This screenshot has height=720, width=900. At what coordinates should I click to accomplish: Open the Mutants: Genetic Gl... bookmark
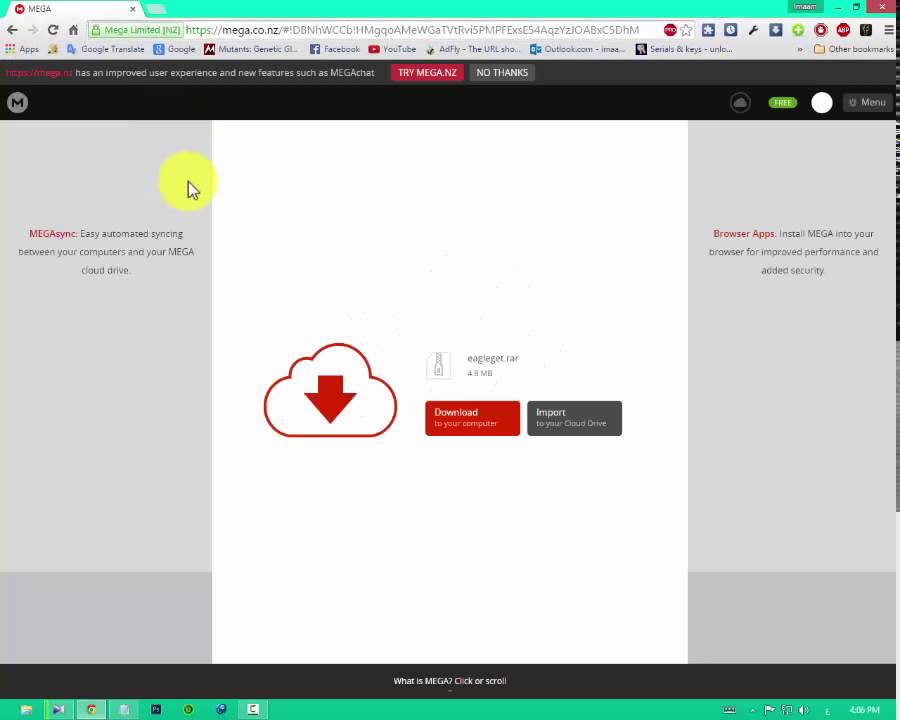click(x=251, y=49)
